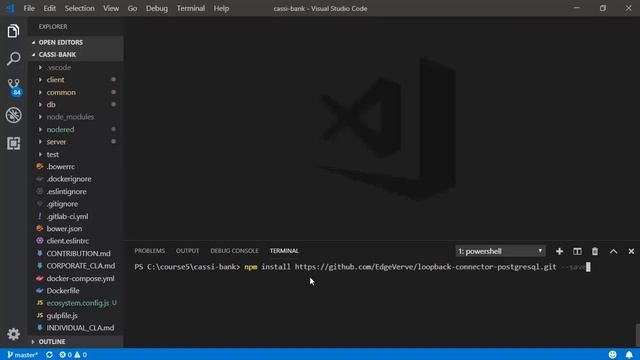Kill the terminal with trash icon

point(595,251)
